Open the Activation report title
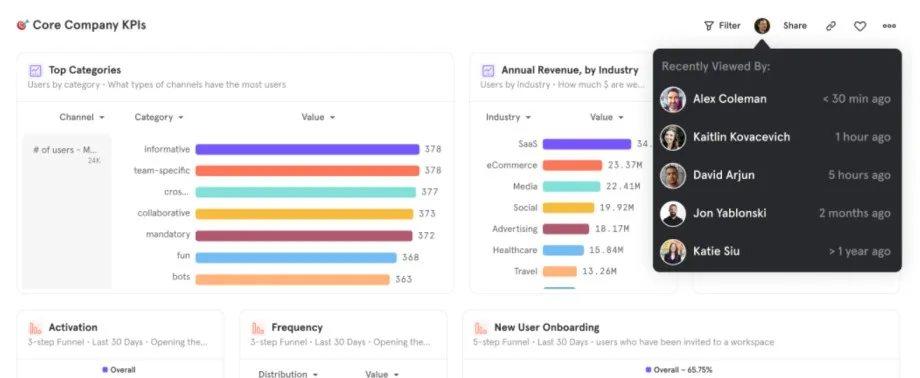 73,328
